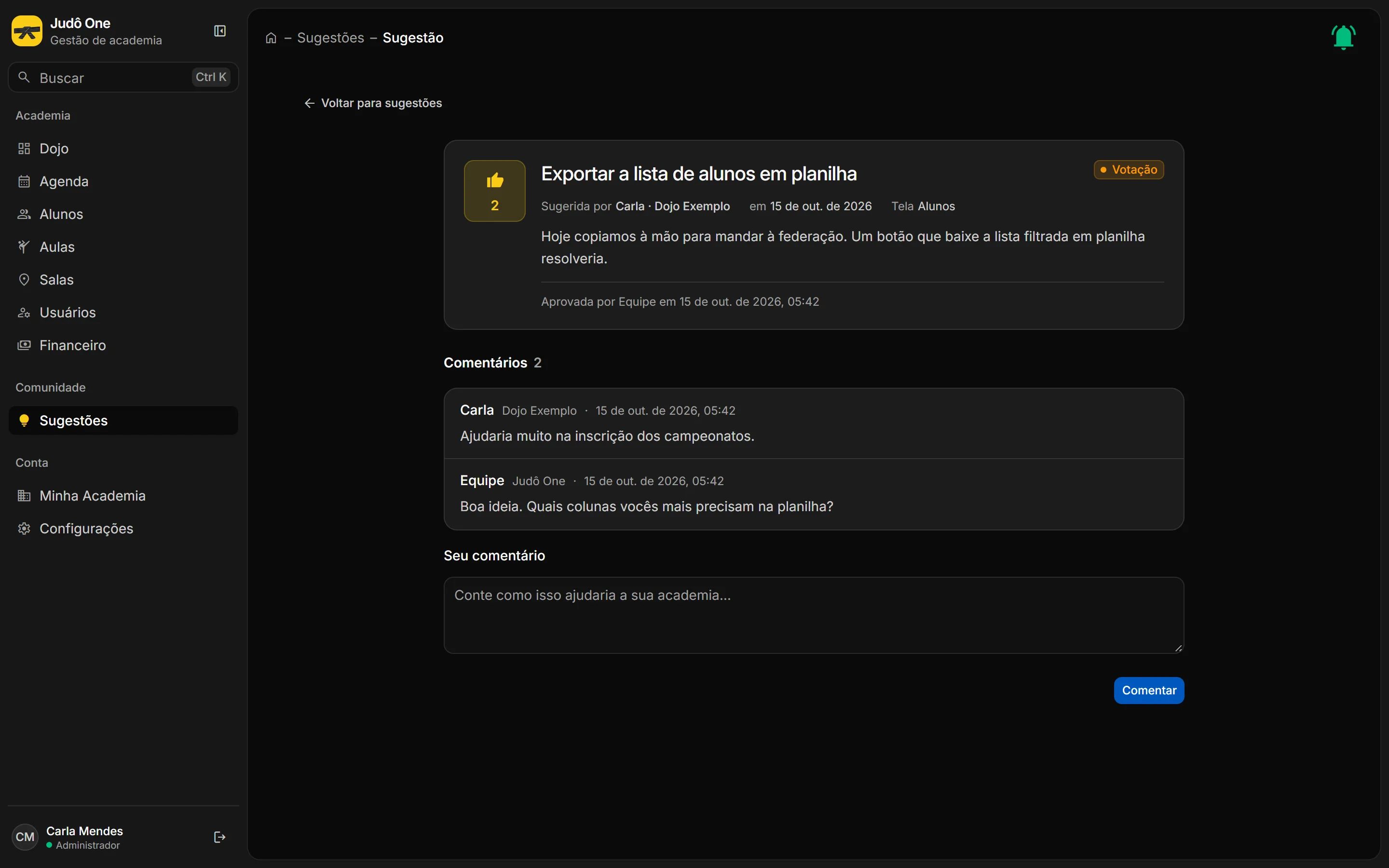
Task: Click the Carla Mendes user name
Action: (84, 831)
